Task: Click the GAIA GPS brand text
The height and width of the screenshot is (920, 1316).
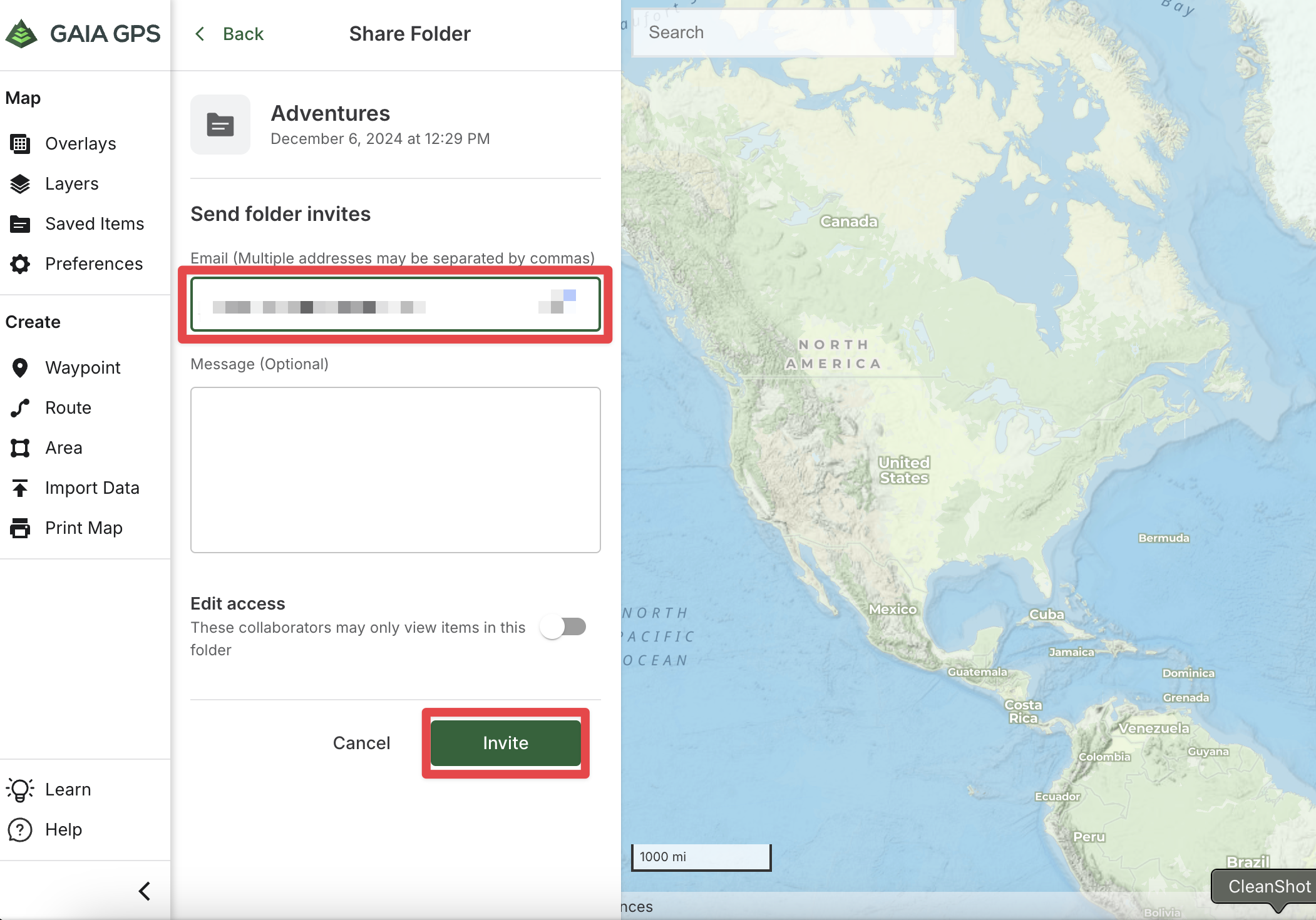Action: point(105,34)
